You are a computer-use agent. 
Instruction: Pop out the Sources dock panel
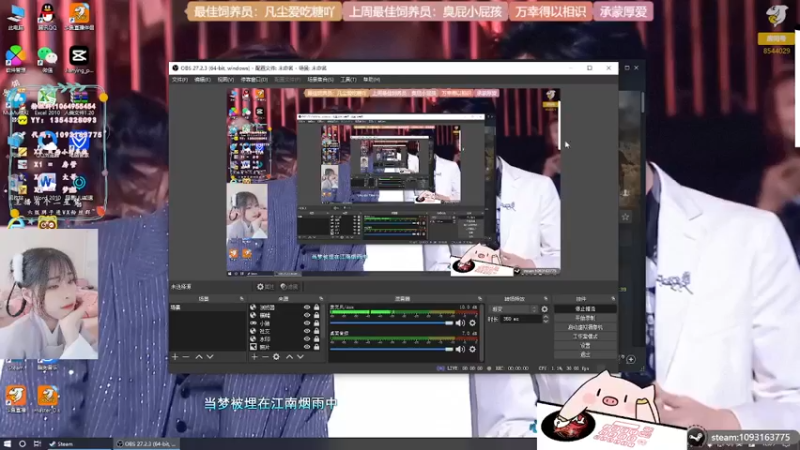pos(321,298)
